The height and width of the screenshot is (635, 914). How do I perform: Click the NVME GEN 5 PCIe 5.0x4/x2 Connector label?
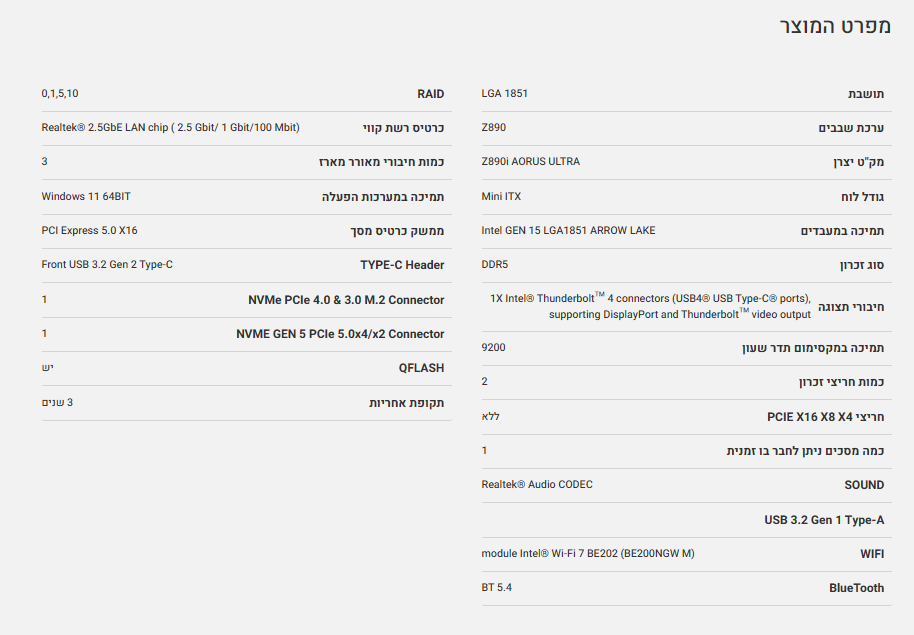tap(340, 334)
